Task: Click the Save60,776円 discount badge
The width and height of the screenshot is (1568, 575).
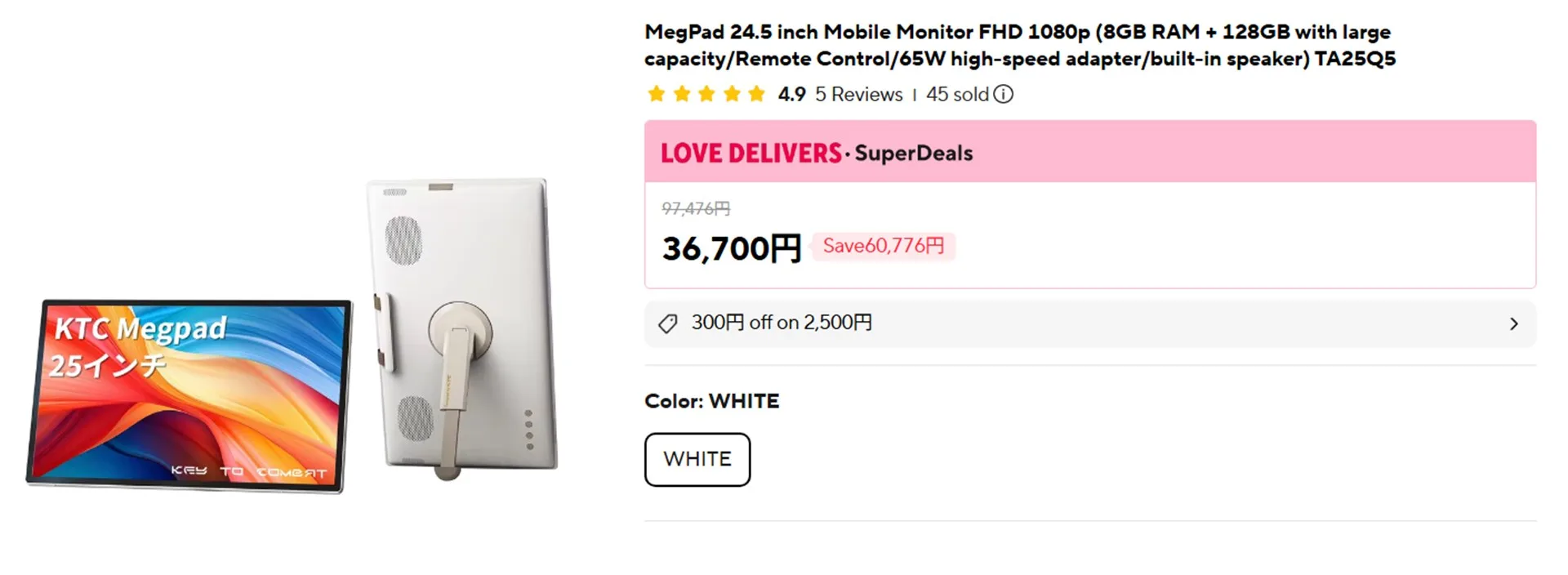Action: (883, 246)
